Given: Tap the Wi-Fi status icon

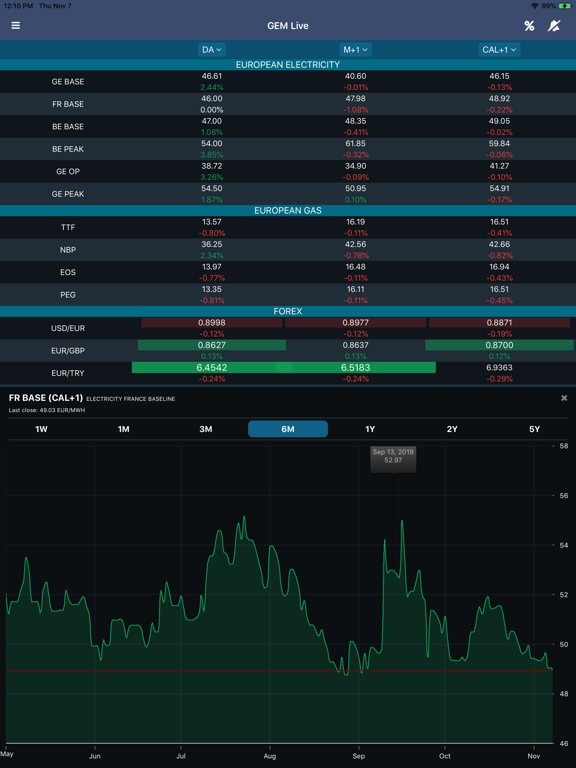Looking at the screenshot, I should [x=534, y=6].
